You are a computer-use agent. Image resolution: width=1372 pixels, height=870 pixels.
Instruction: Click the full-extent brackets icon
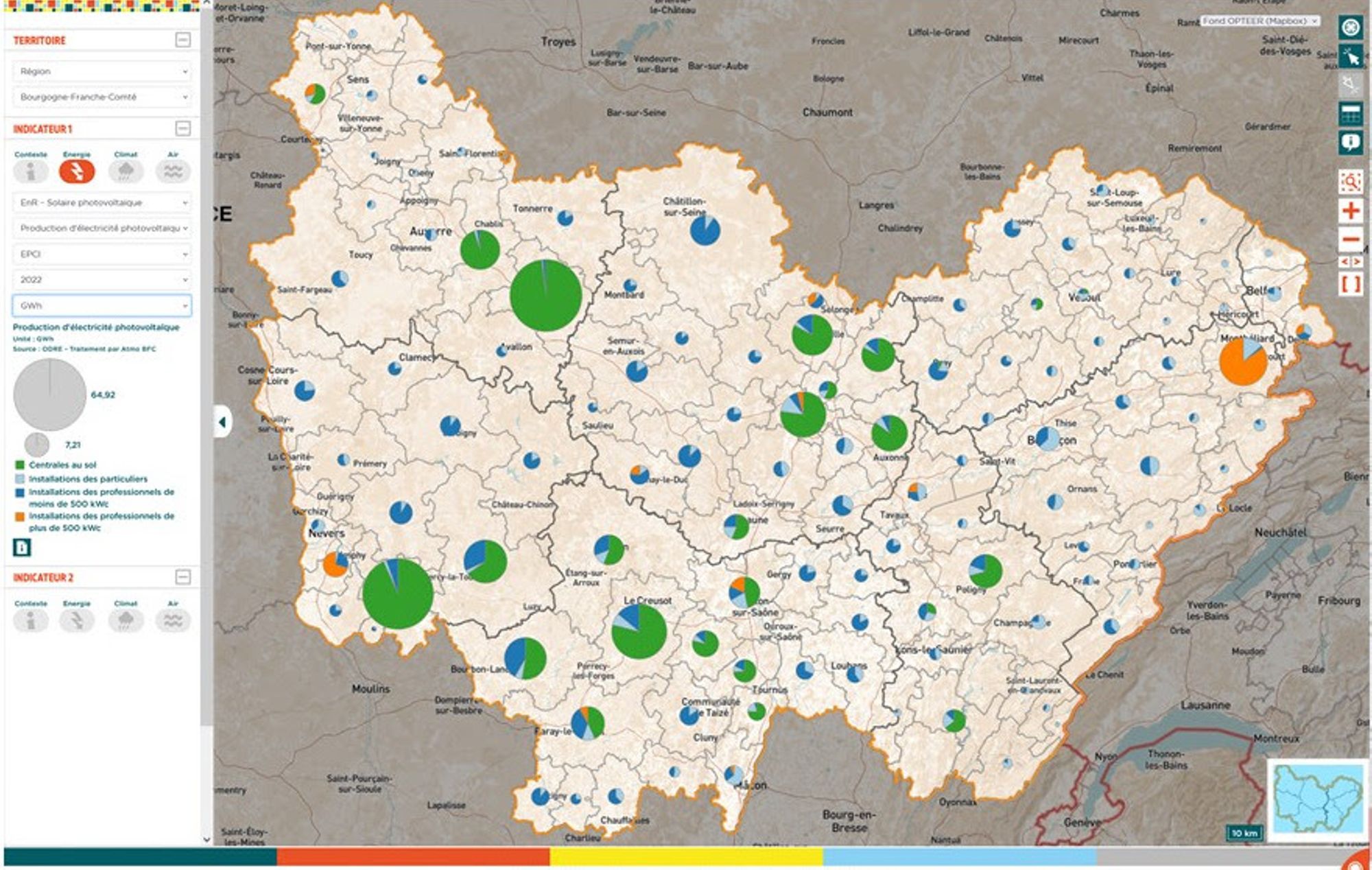(1350, 283)
